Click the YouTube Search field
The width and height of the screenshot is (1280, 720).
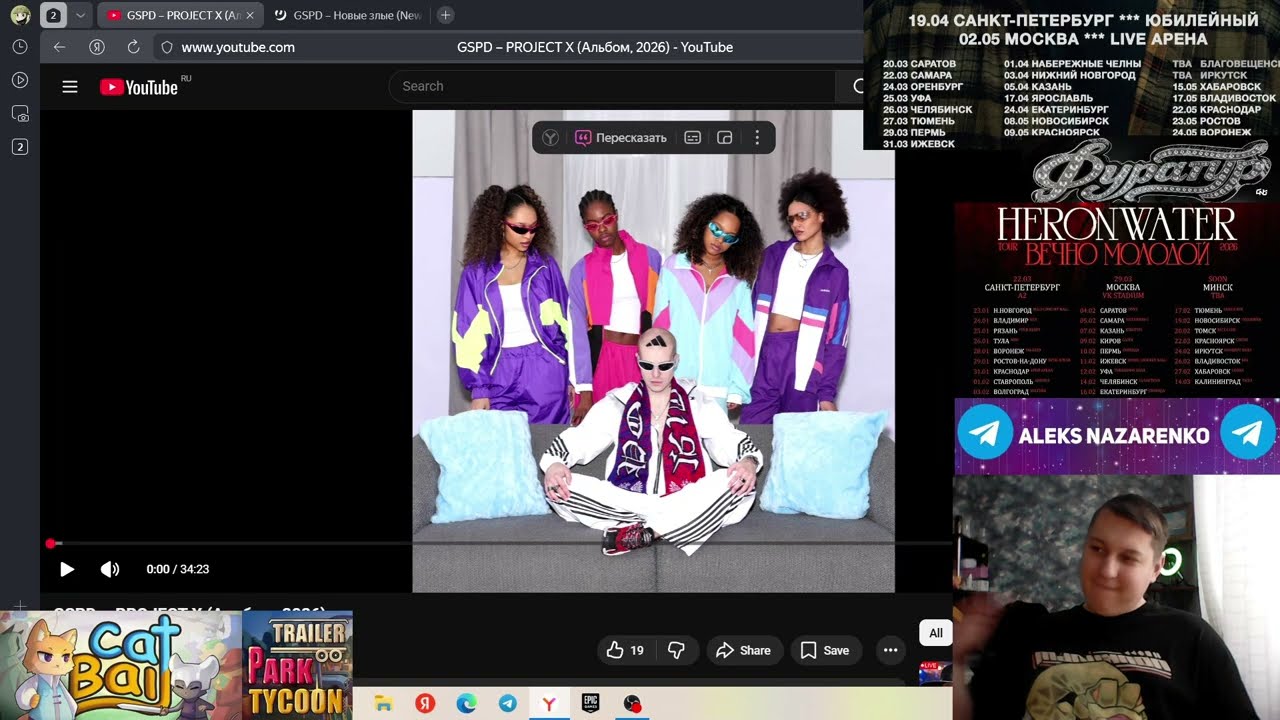pyautogui.click(x=612, y=86)
